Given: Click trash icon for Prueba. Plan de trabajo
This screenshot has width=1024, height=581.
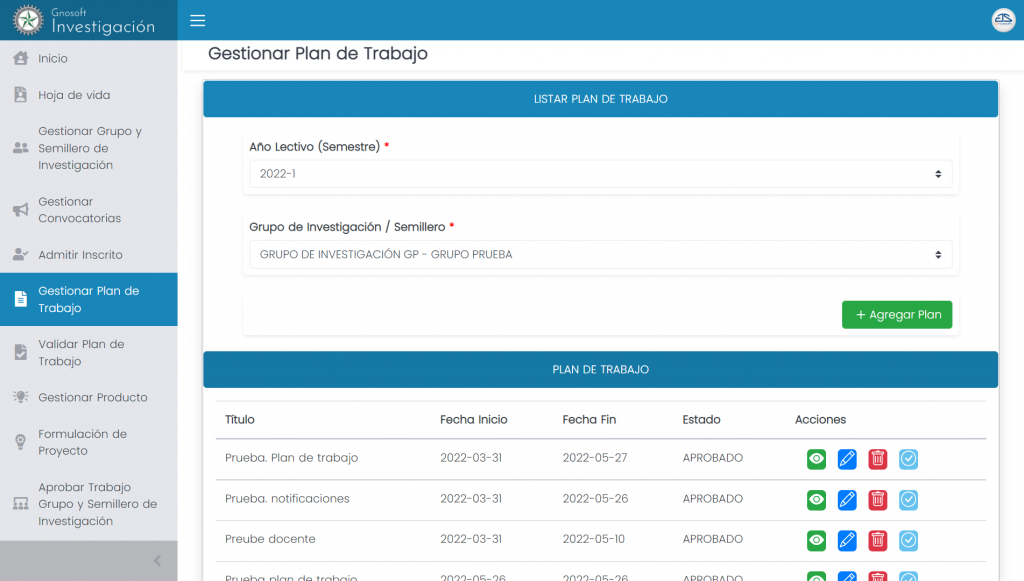Looking at the screenshot, I should [x=878, y=459].
